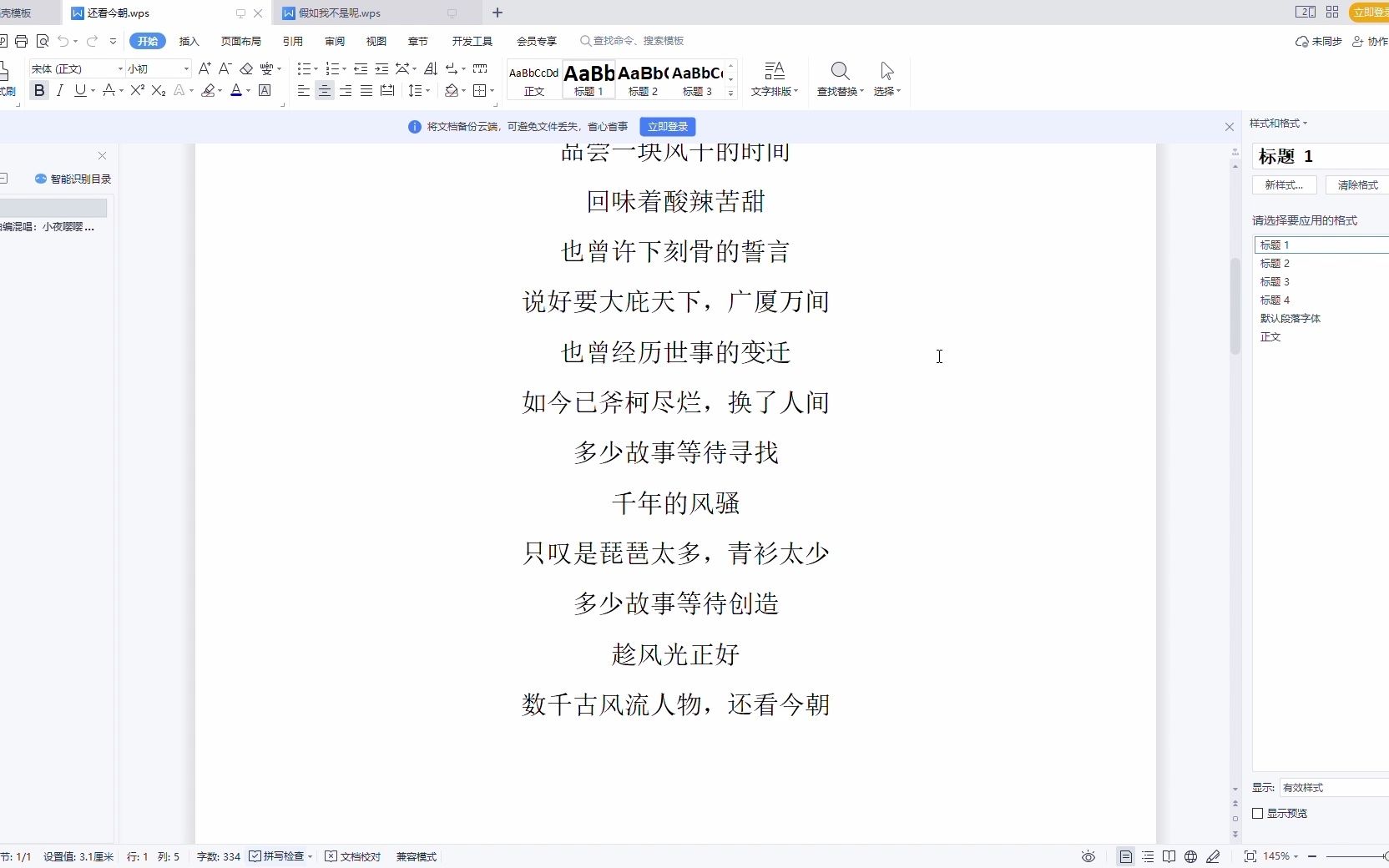Viewport: 1389px width, 868px height.
Task: Switch to the 审阅 ribbon tab
Action: tap(335, 41)
